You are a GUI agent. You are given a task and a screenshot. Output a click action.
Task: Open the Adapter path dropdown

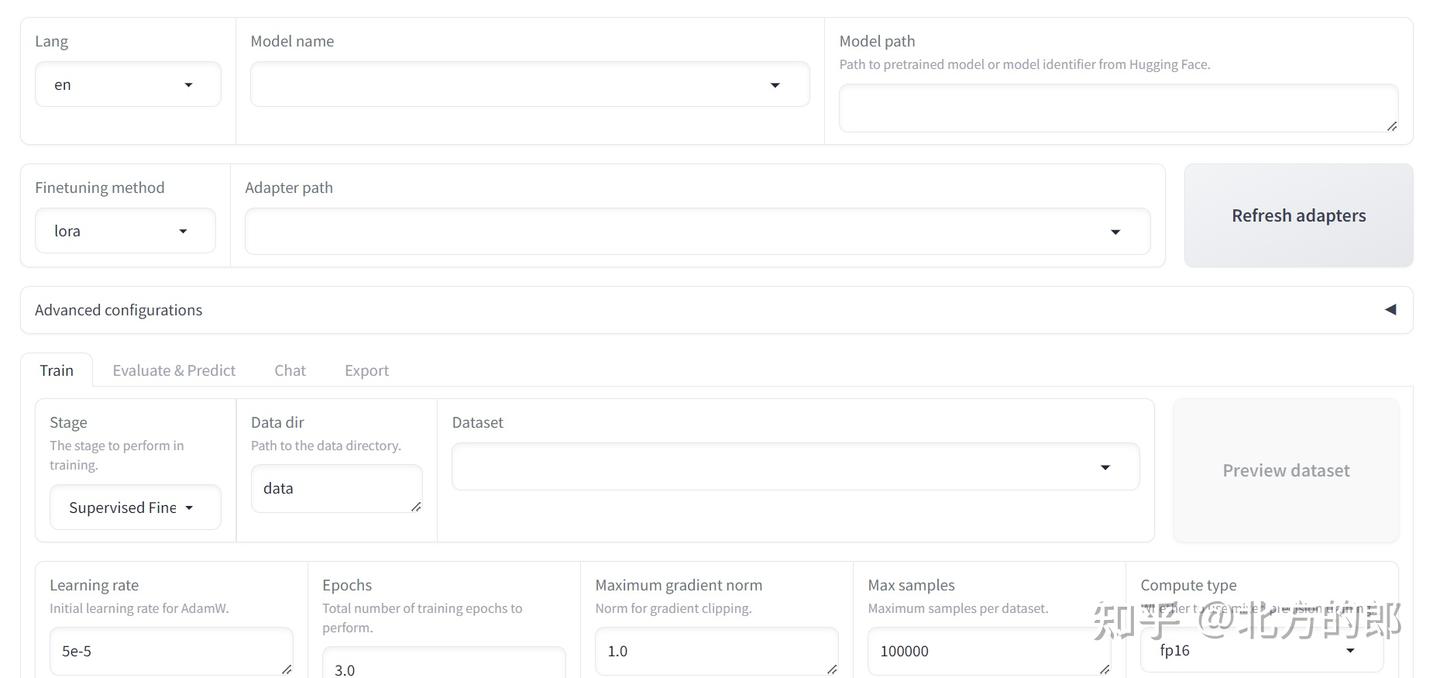tap(697, 232)
